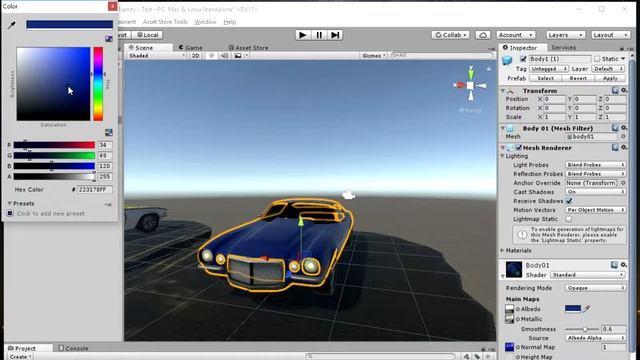Image resolution: width=640 pixels, height=360 pixels.
Task: Open the Collab dropdown
Action: 451,35
